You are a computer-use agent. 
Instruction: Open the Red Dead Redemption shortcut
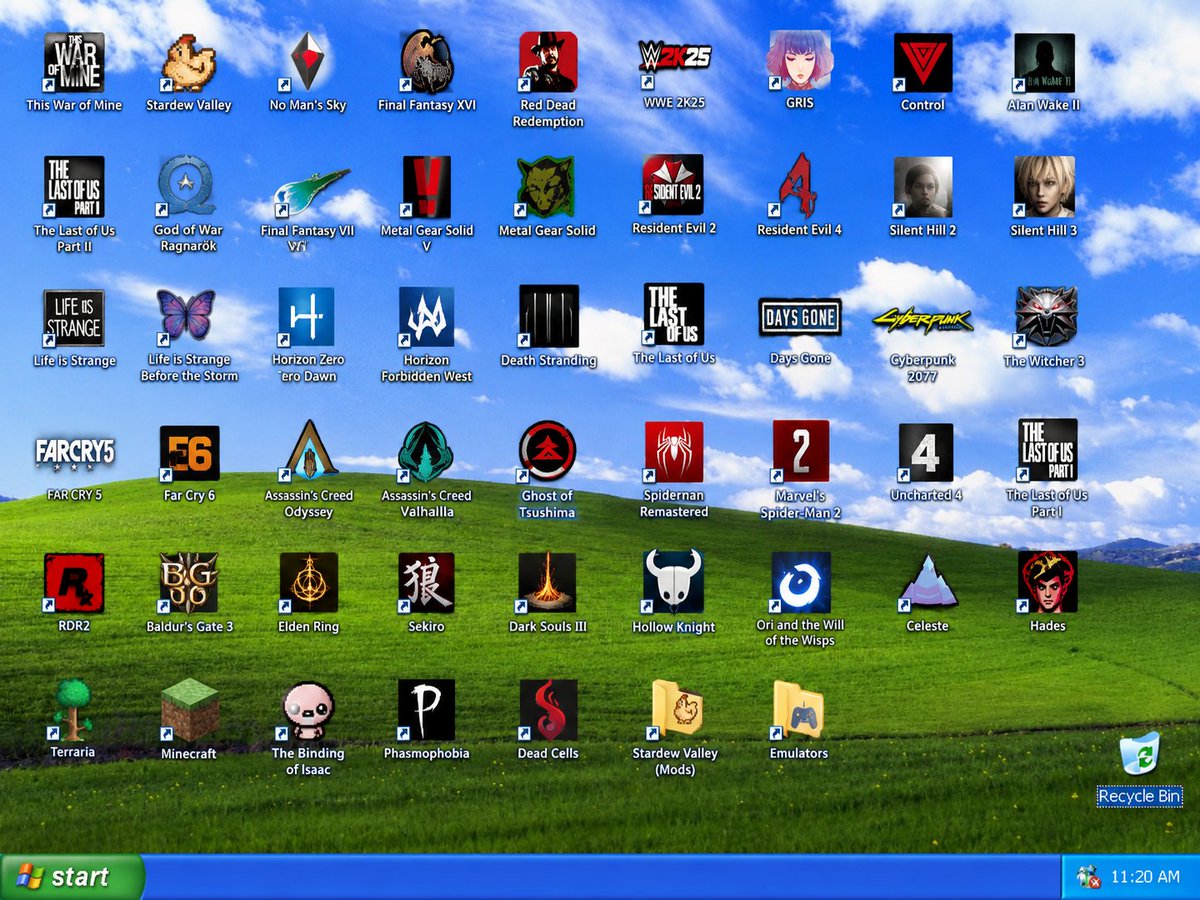548,62
